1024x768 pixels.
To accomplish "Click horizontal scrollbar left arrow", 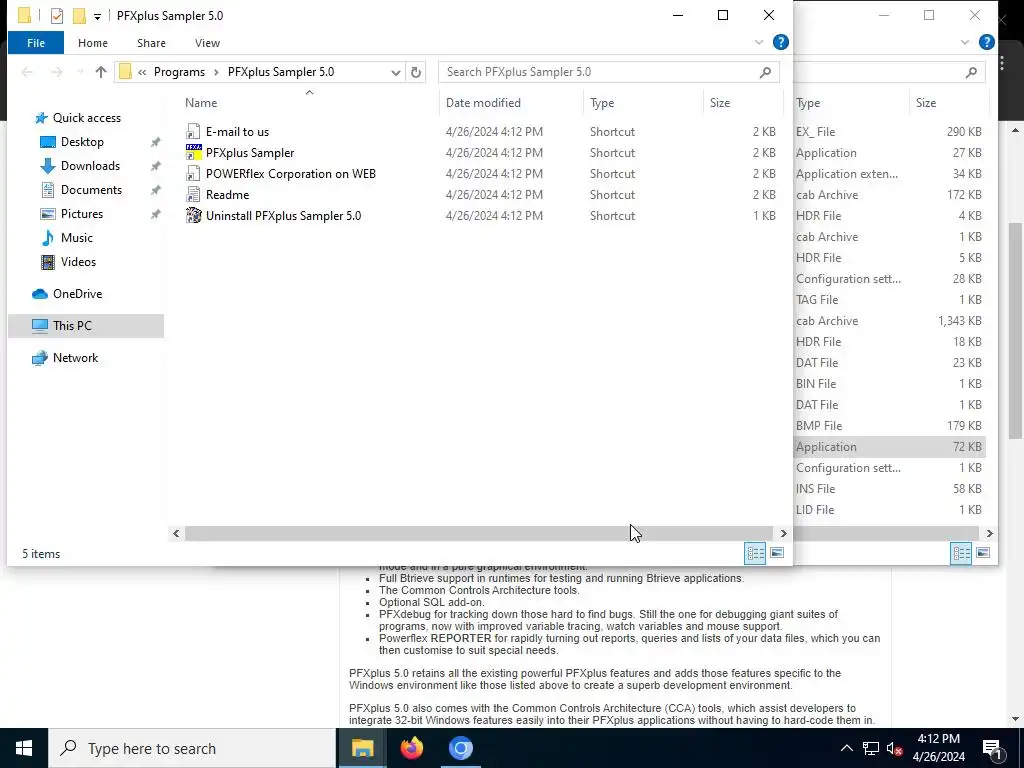I will pos(176,534).
